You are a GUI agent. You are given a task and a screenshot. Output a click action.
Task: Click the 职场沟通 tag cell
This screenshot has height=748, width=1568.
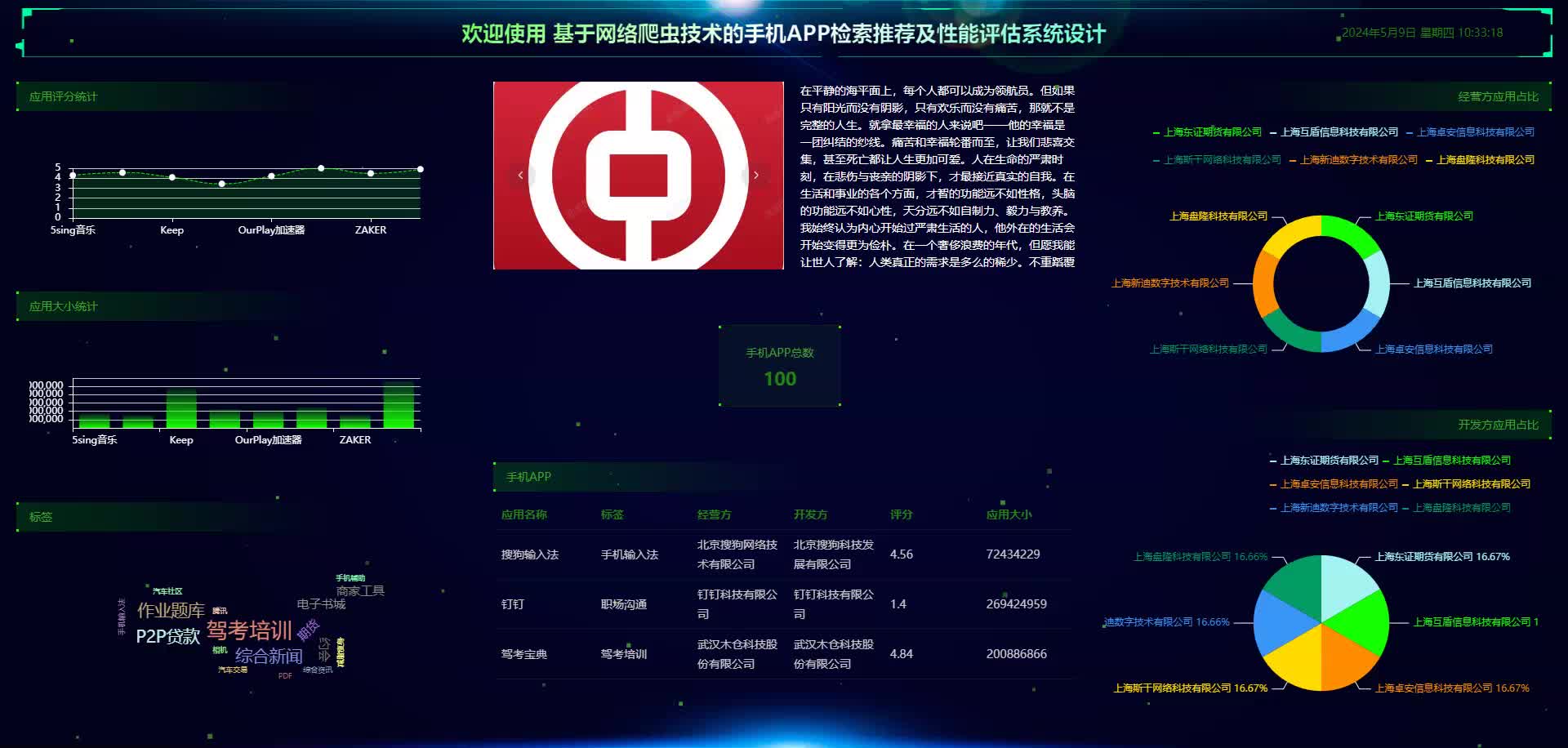624,604
